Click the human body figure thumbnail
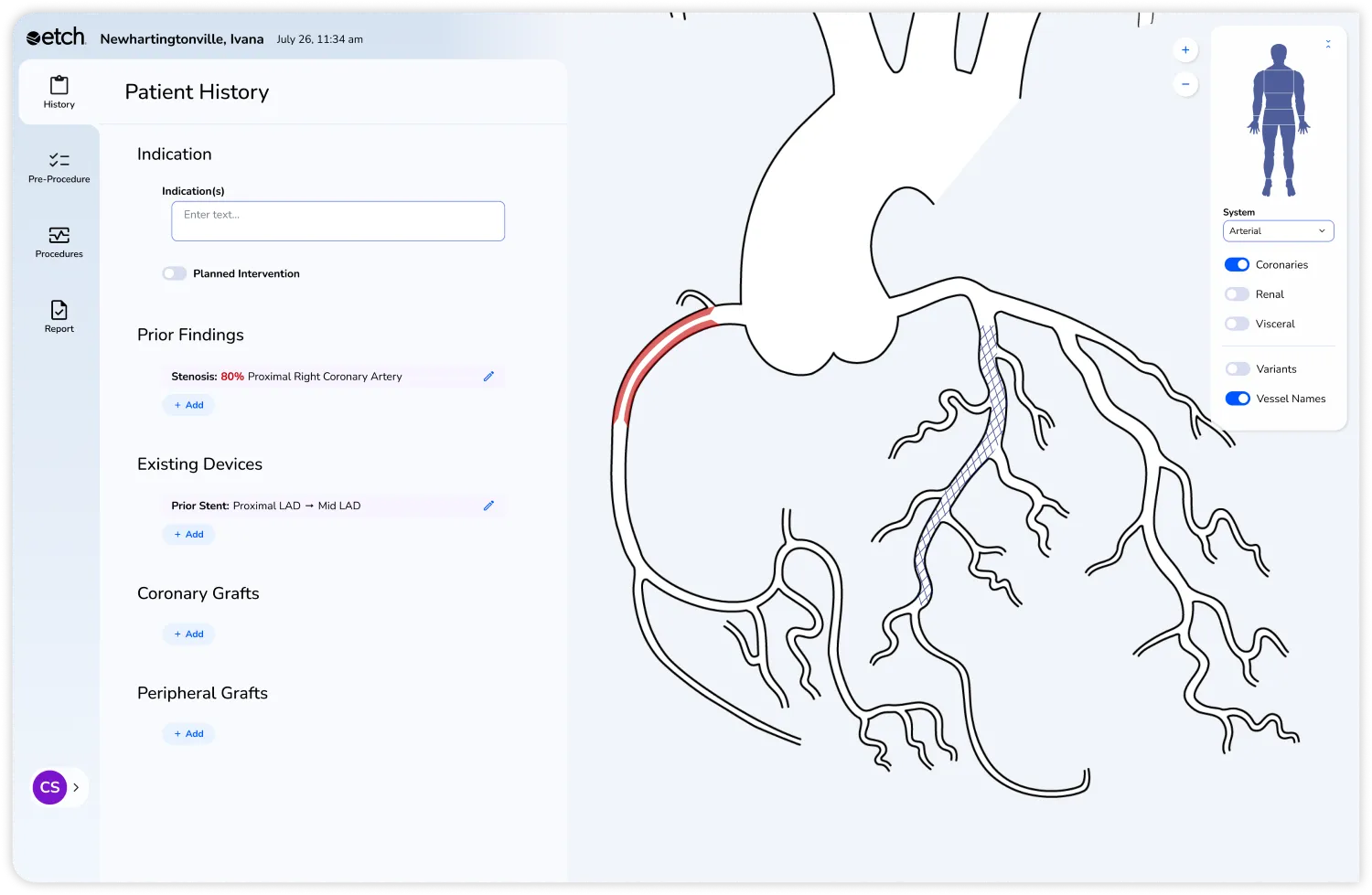Viewport: 1372px width, 895px height. pyautogui.click(x=1279, y=121)
